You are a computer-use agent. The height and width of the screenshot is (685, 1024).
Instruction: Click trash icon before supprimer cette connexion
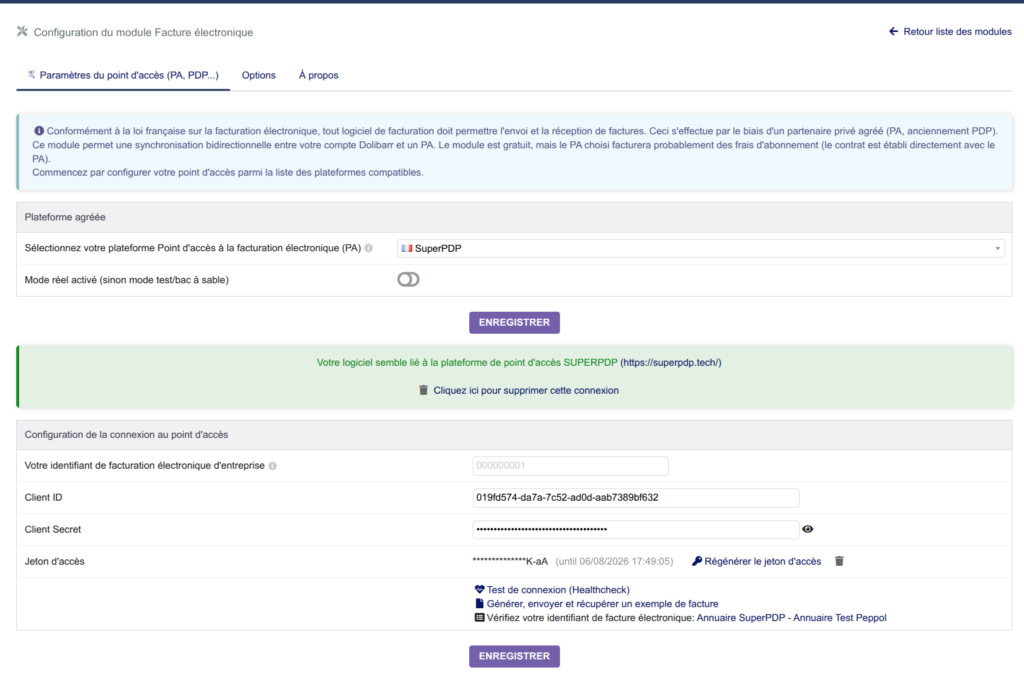[x=423, y=390]
